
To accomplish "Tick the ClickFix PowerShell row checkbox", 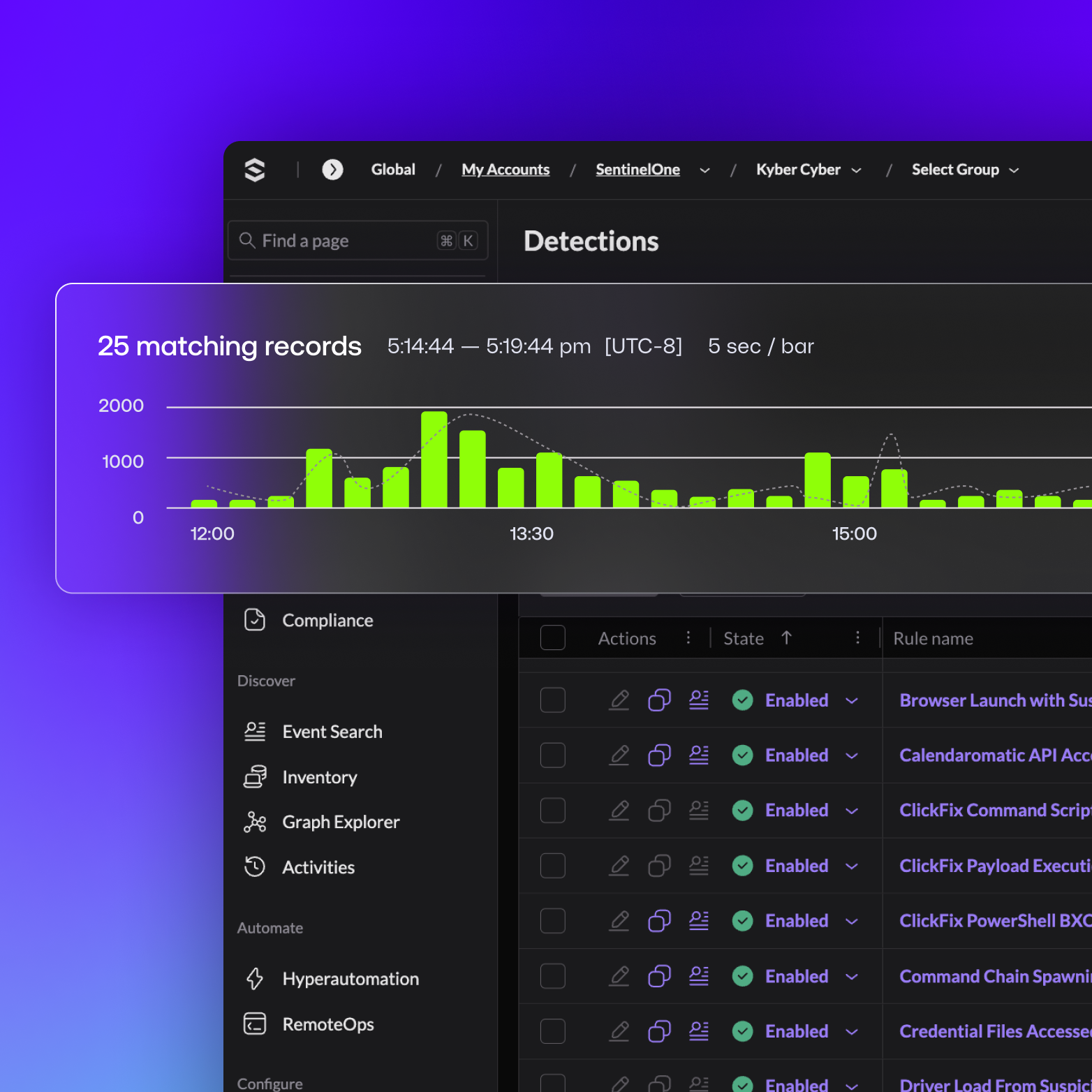I will tap(553, 921).
